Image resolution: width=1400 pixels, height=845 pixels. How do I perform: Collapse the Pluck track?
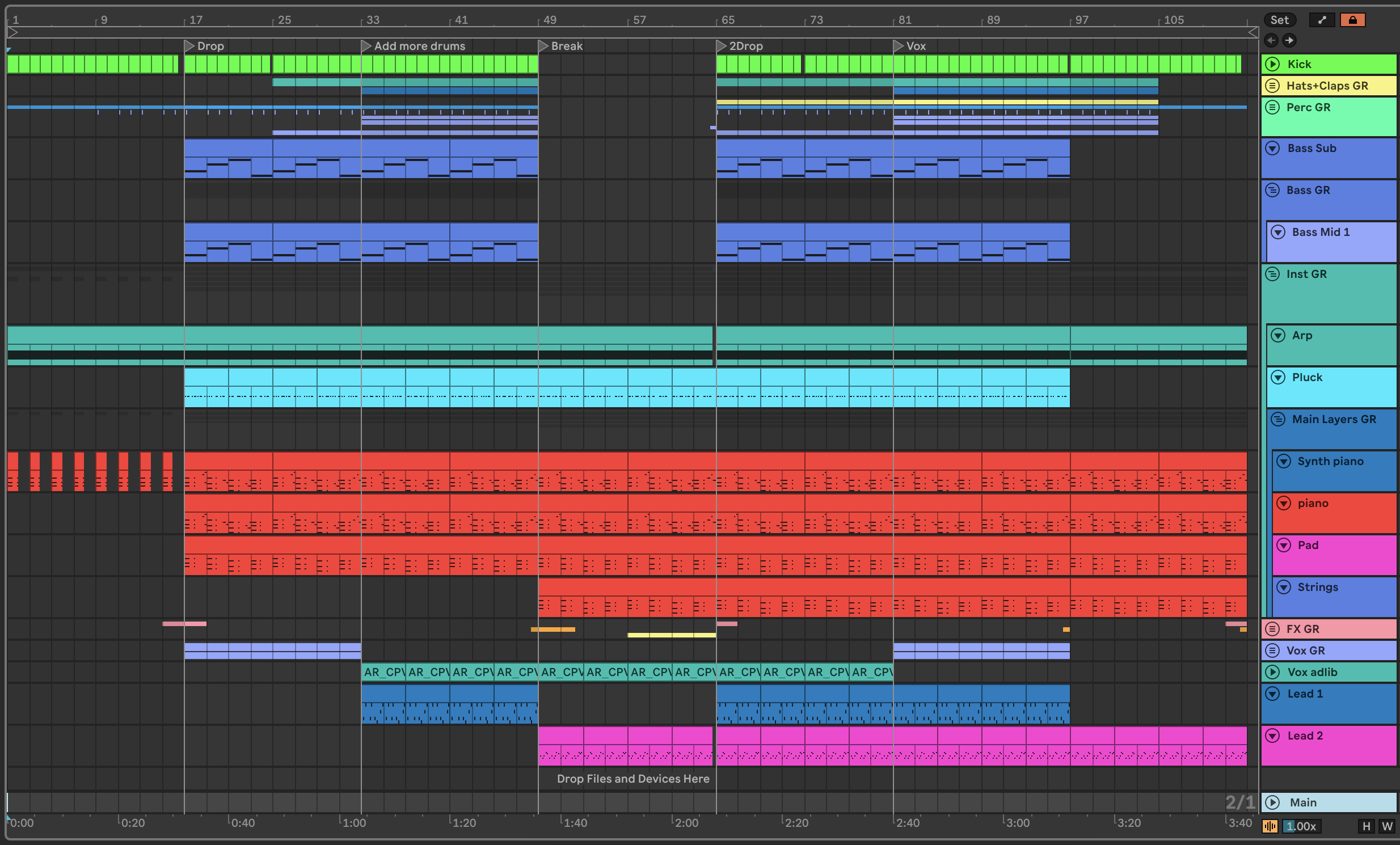(1279, 378)
